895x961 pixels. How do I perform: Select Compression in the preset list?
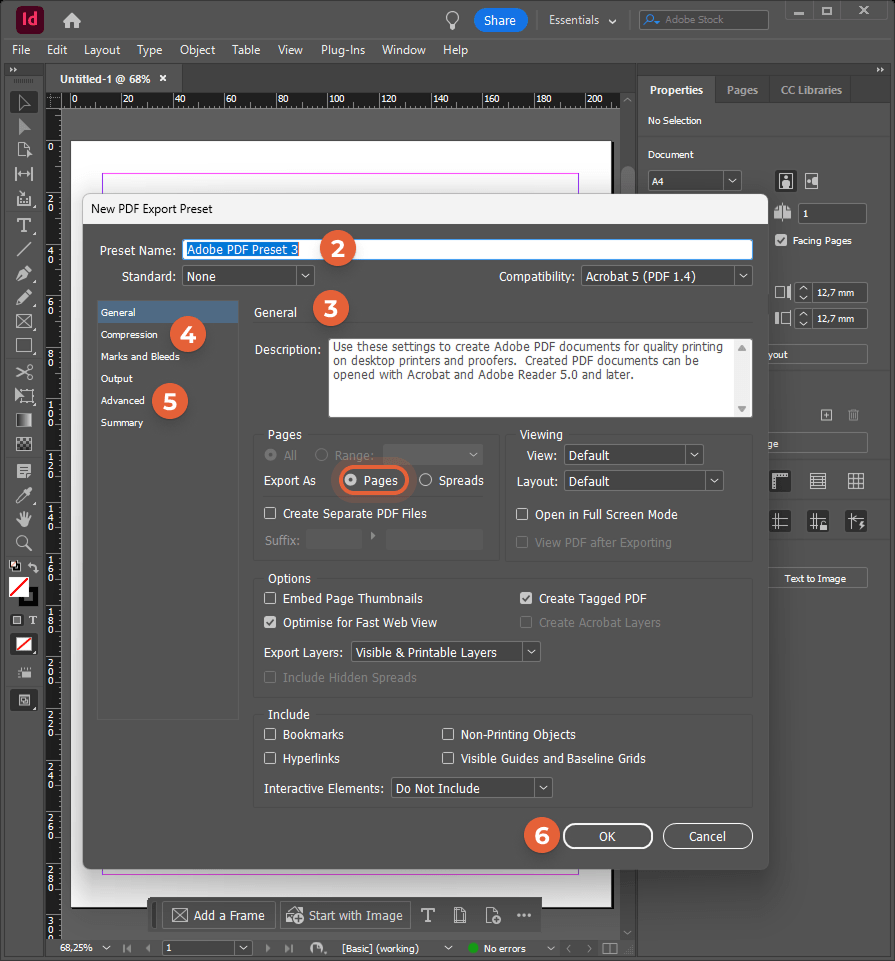tap(129, 335)
